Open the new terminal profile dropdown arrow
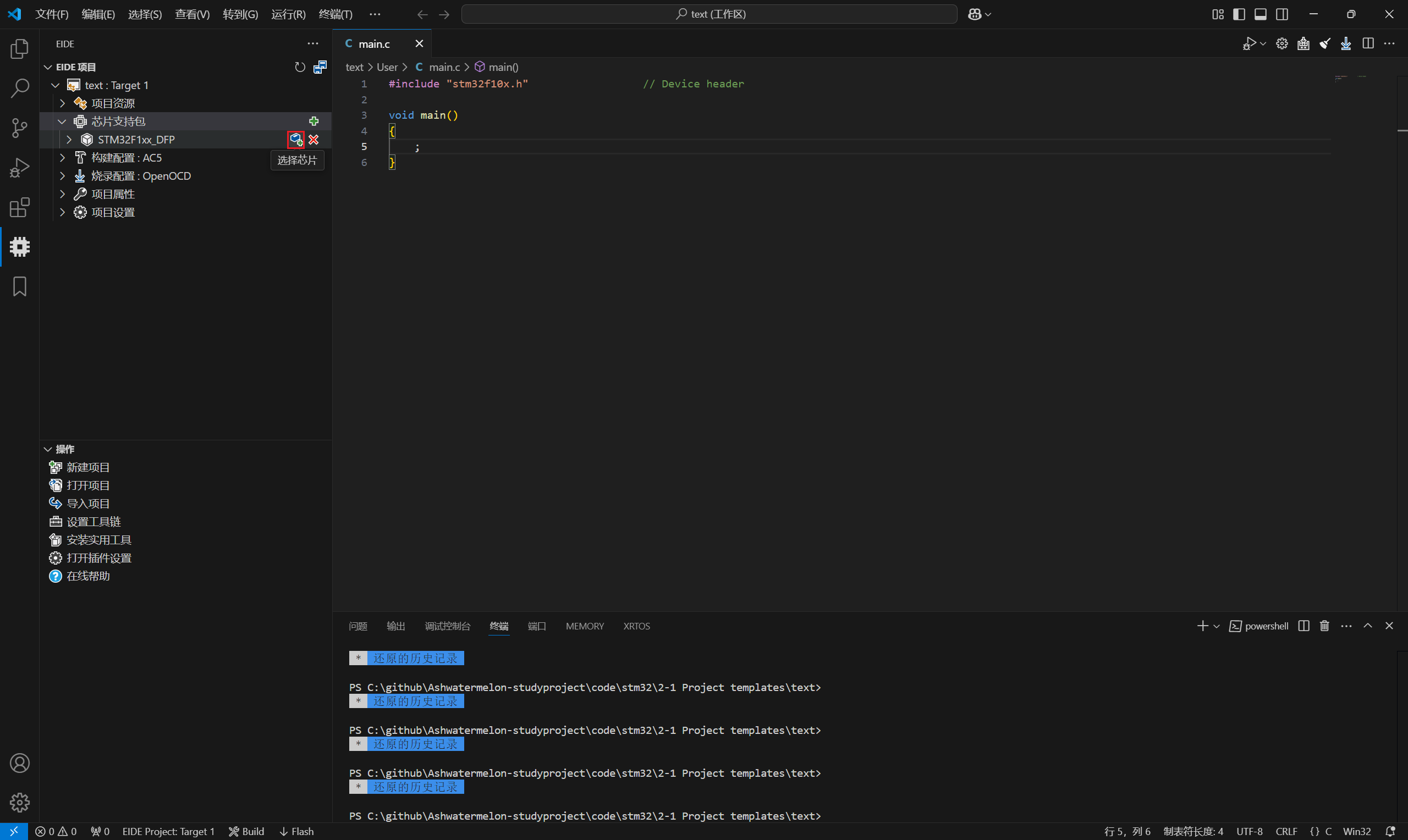This screenshot has width=1408, height=840. 1216,626
